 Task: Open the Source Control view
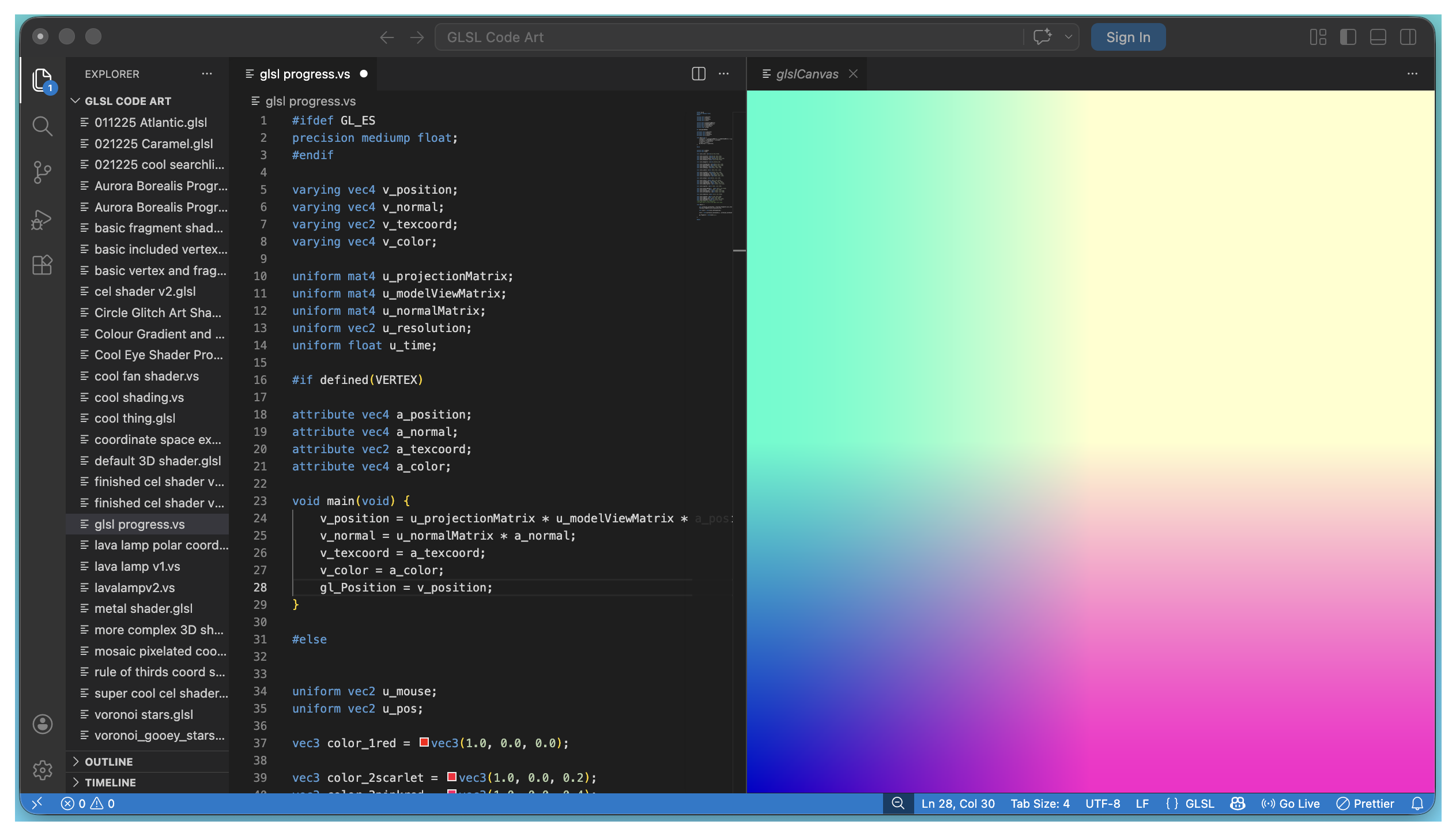pyautogui.click(x=42, y=172)
